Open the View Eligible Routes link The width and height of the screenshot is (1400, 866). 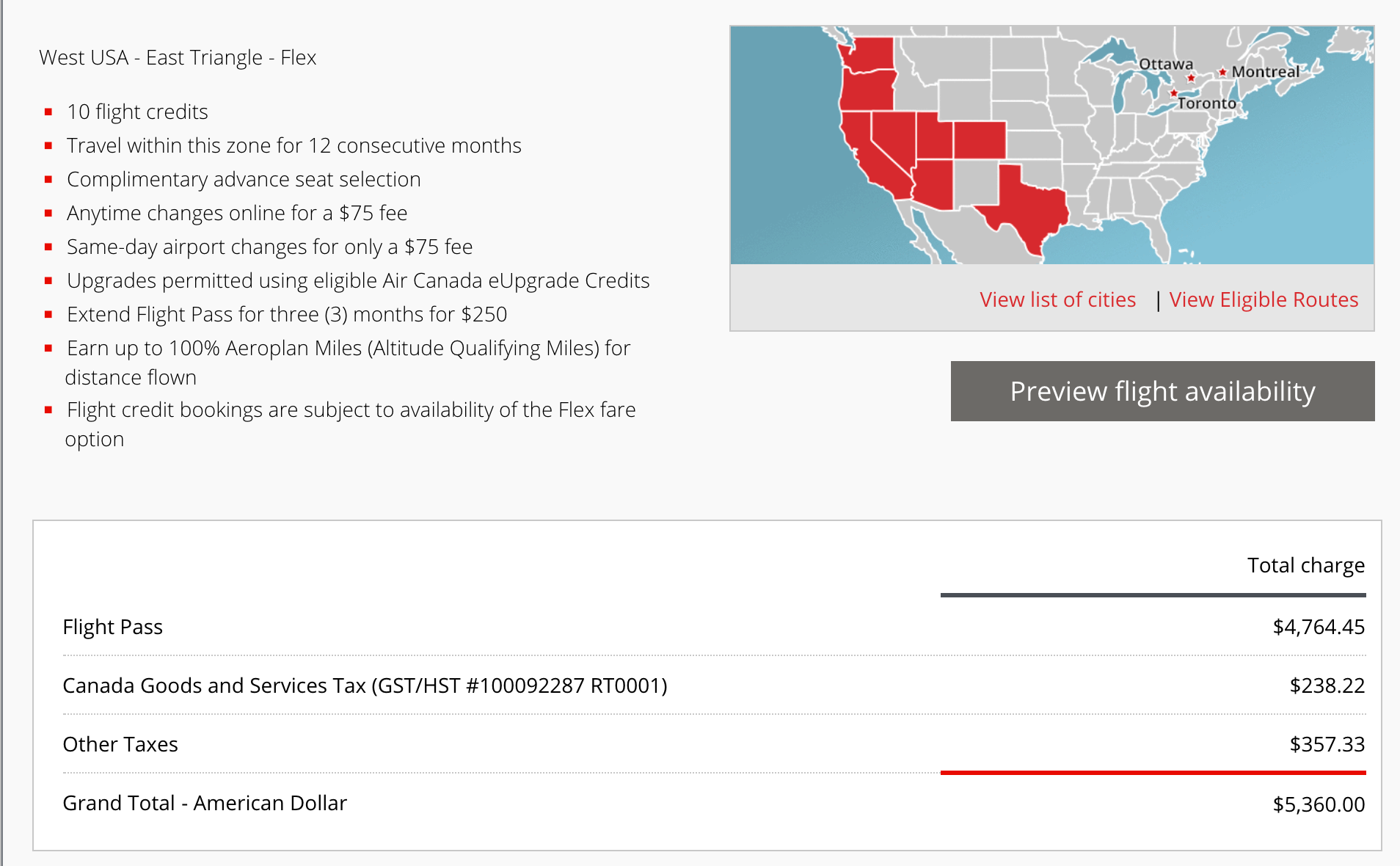[1264, 299]
